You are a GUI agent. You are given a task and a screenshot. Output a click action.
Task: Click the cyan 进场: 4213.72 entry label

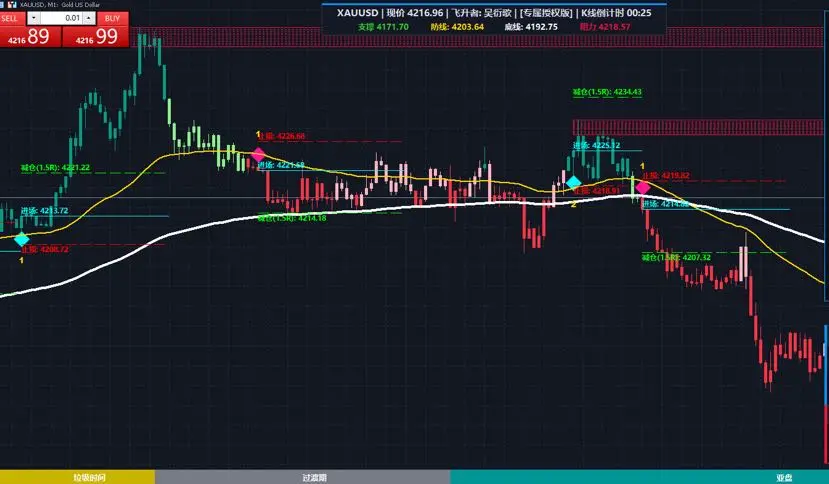click(x=44, y=211)
